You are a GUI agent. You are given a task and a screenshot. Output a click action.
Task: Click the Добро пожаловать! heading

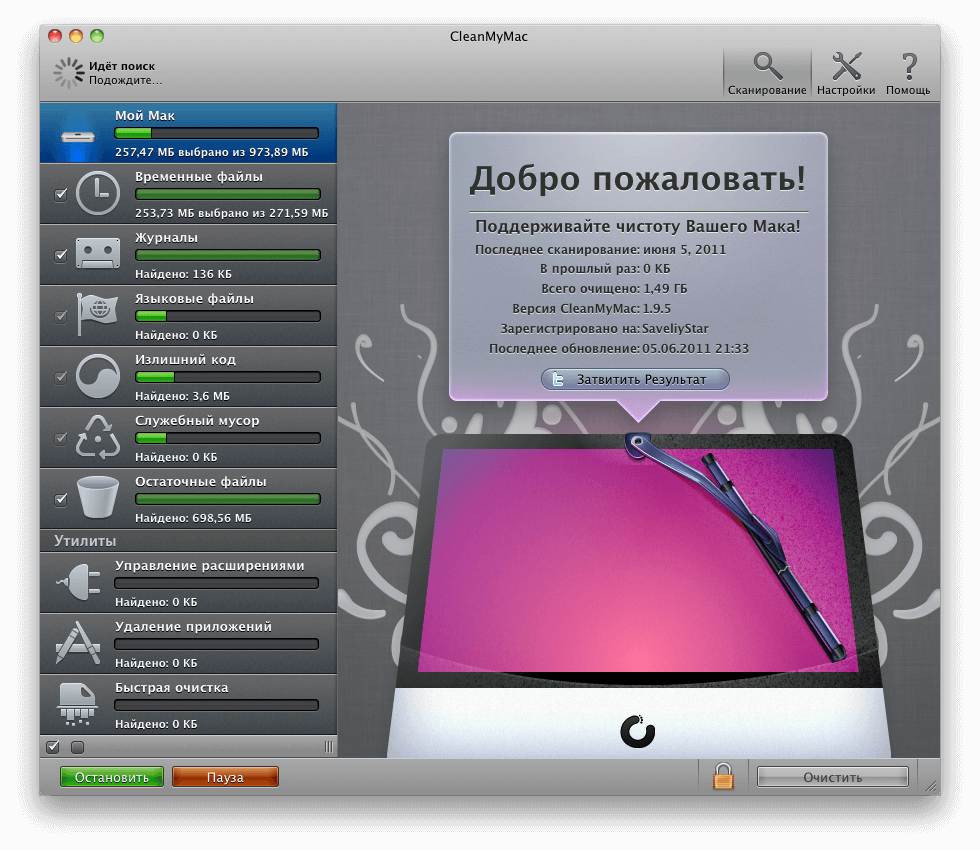point(638,179)
